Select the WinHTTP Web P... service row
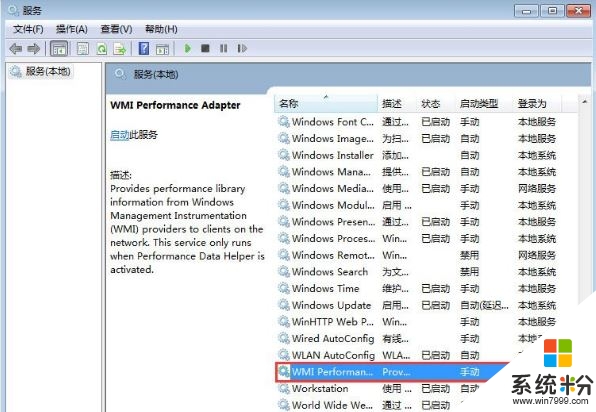This screenshot has width=596, height=412. point(418,322)
